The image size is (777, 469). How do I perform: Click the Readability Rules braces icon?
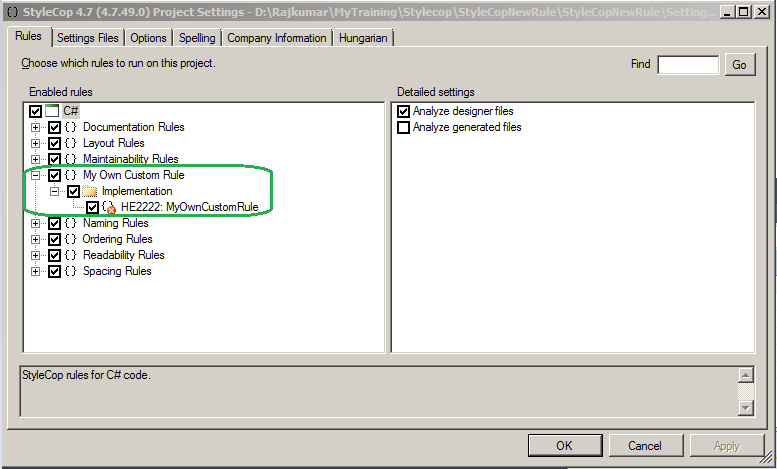pos(71,255)
